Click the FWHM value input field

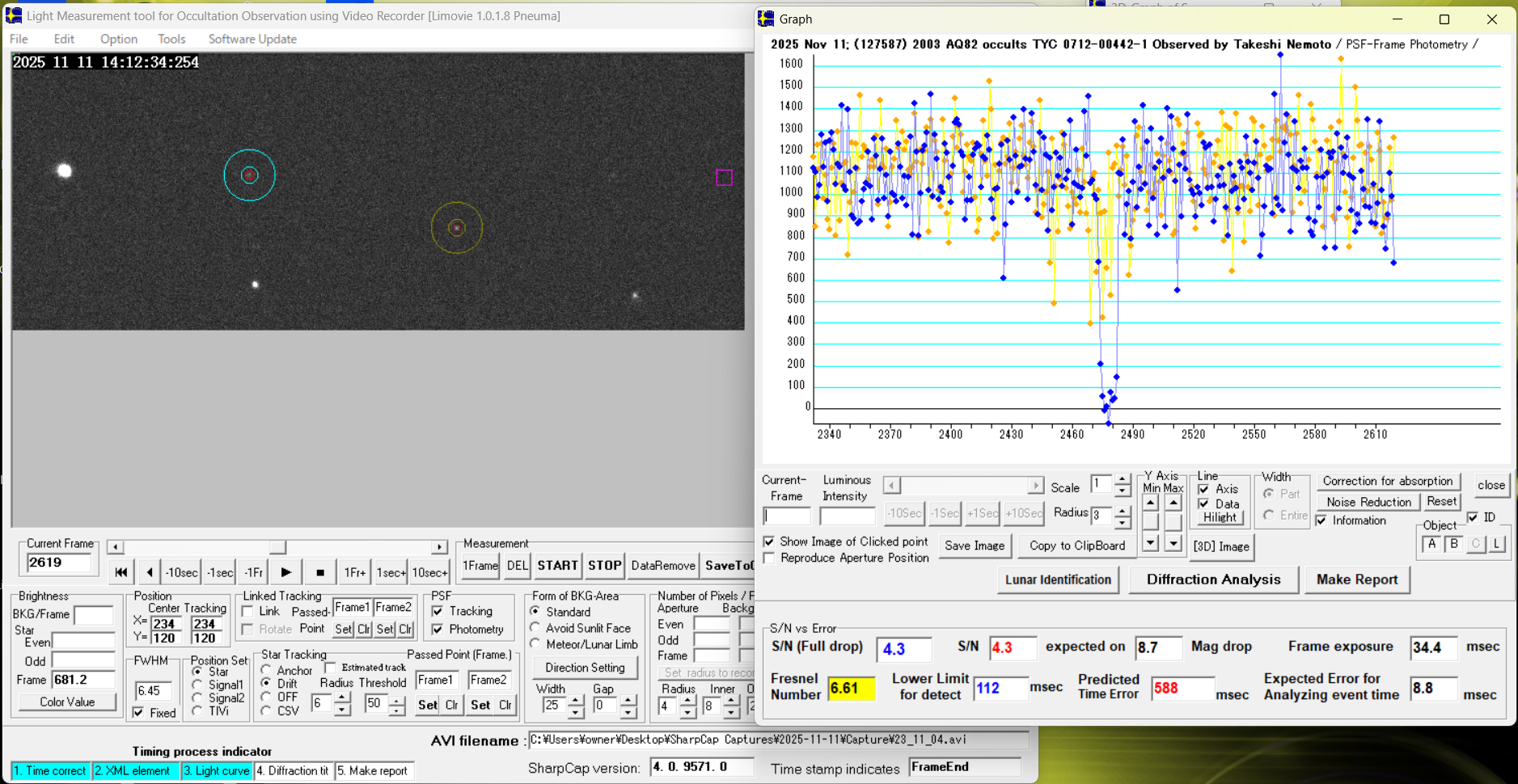(152, 690)
